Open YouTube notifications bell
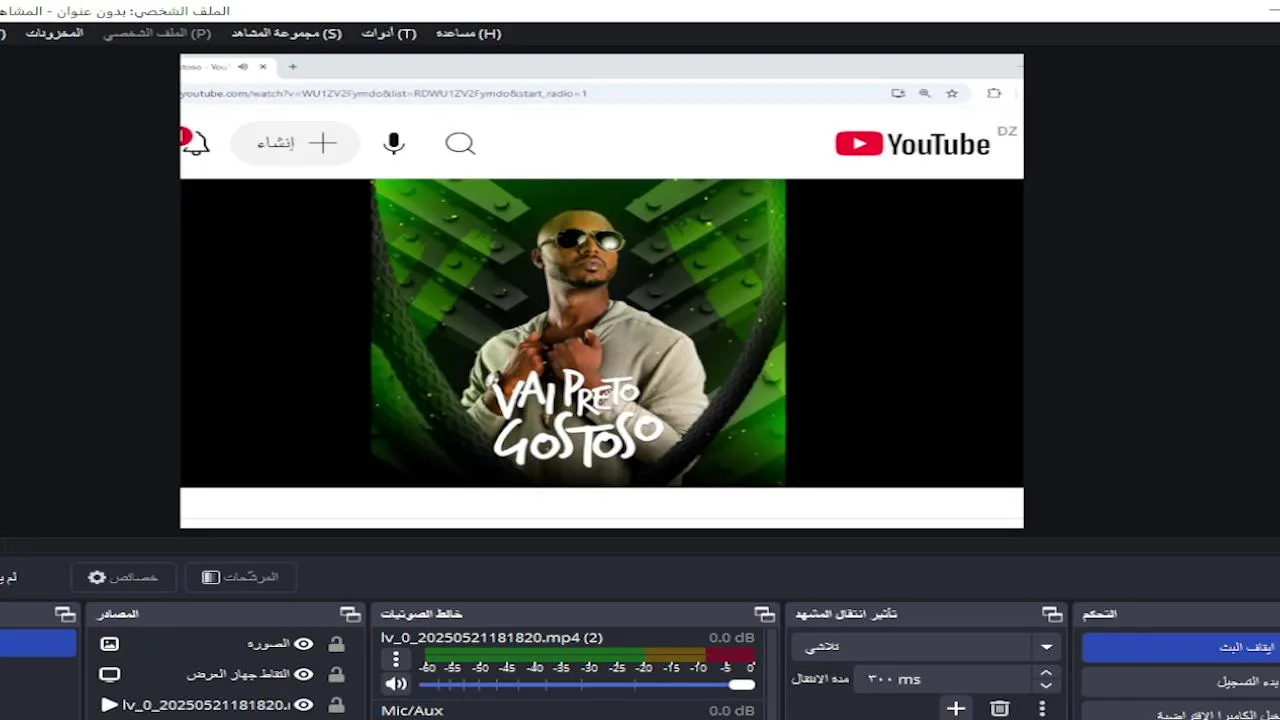This screenshot has width=1280, height=720. tap(196, 144)
